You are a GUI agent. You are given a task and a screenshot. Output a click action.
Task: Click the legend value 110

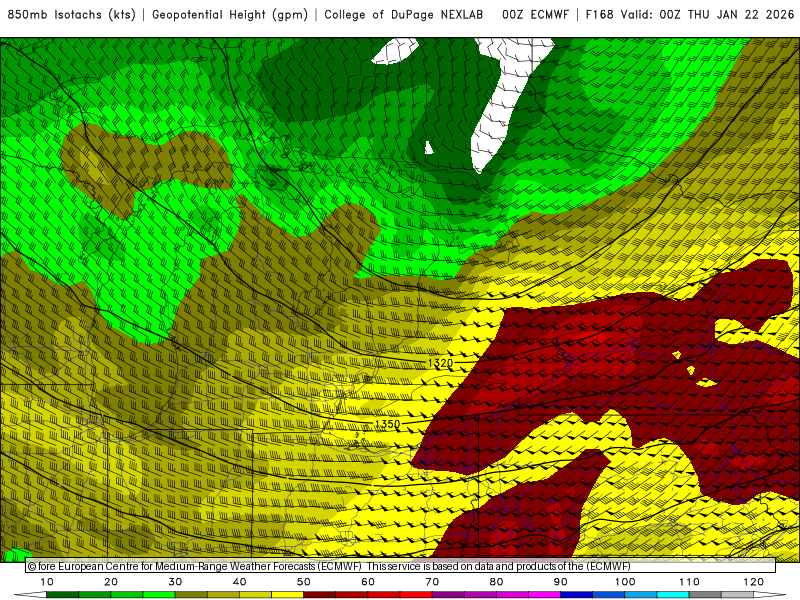tap(689, 582)
